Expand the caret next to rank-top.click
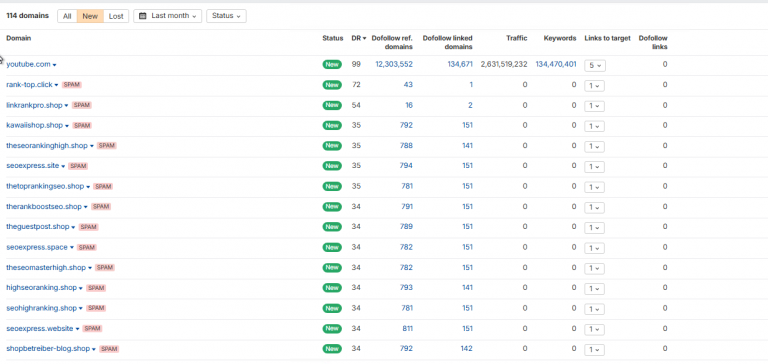The image size is (768, 364). (x=56, y=85)
